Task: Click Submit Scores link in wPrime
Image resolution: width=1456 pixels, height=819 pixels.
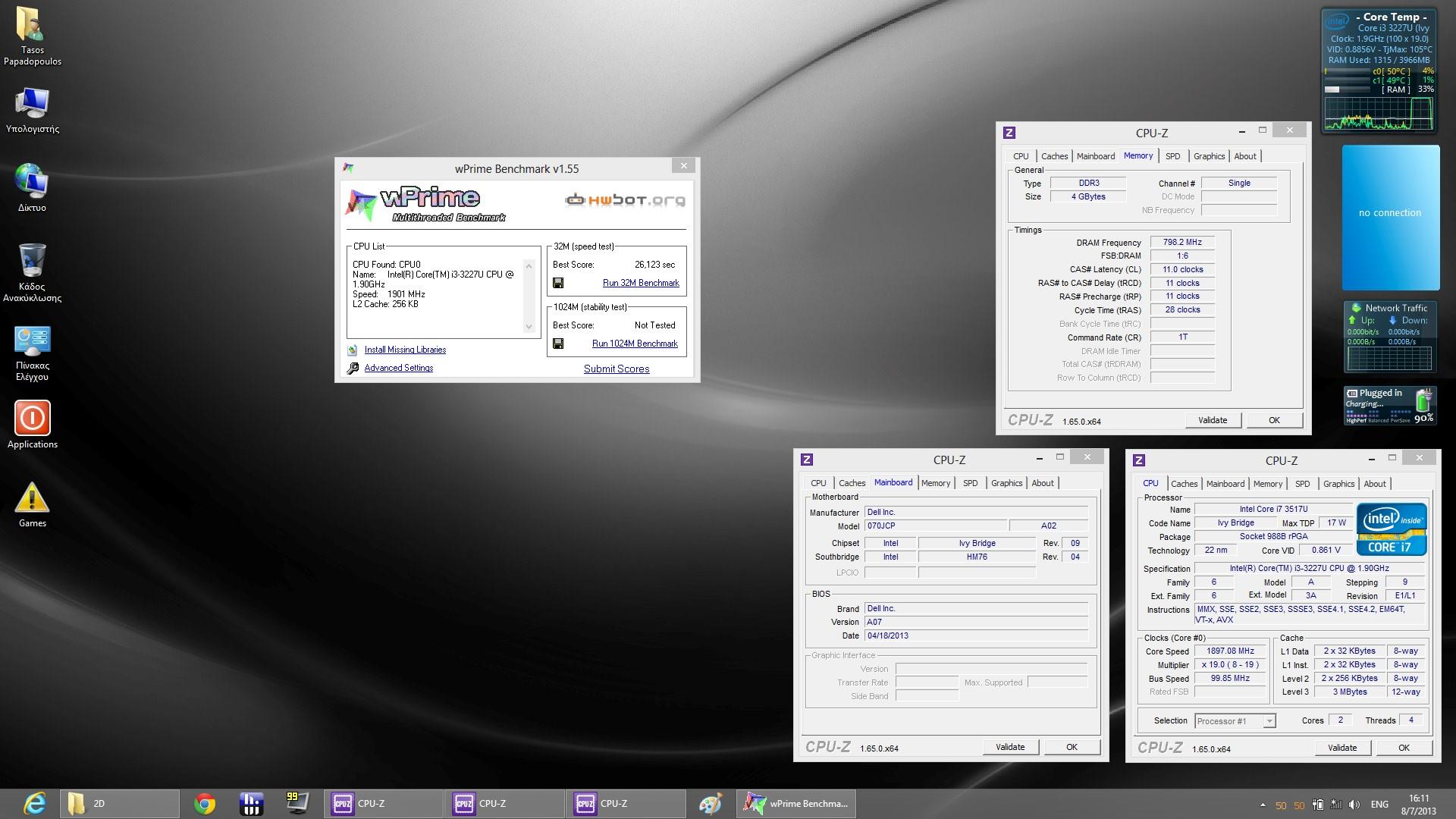Action: (617, 369)
